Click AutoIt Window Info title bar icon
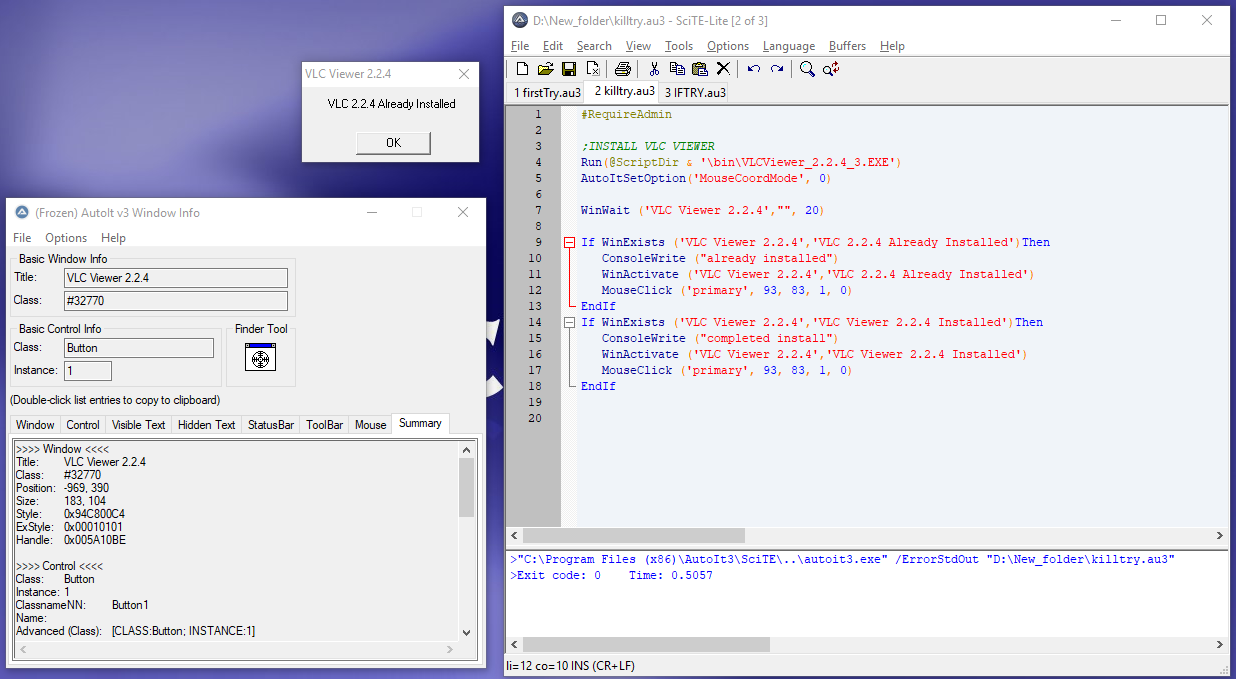1236x679 pixels. [22, 212]
